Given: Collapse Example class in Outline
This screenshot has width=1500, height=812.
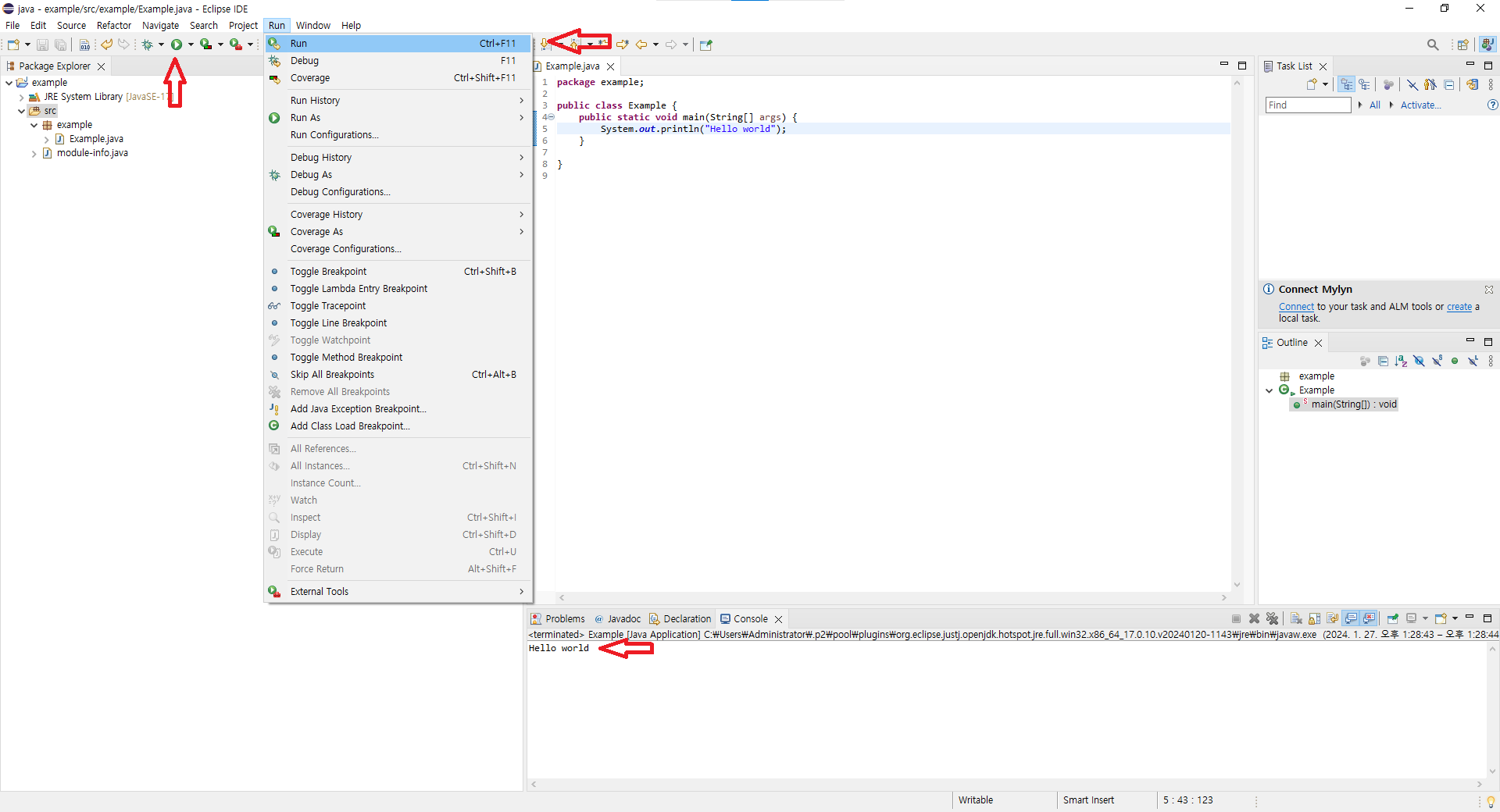Looking at the screenshot, I should click(1269, 390).
